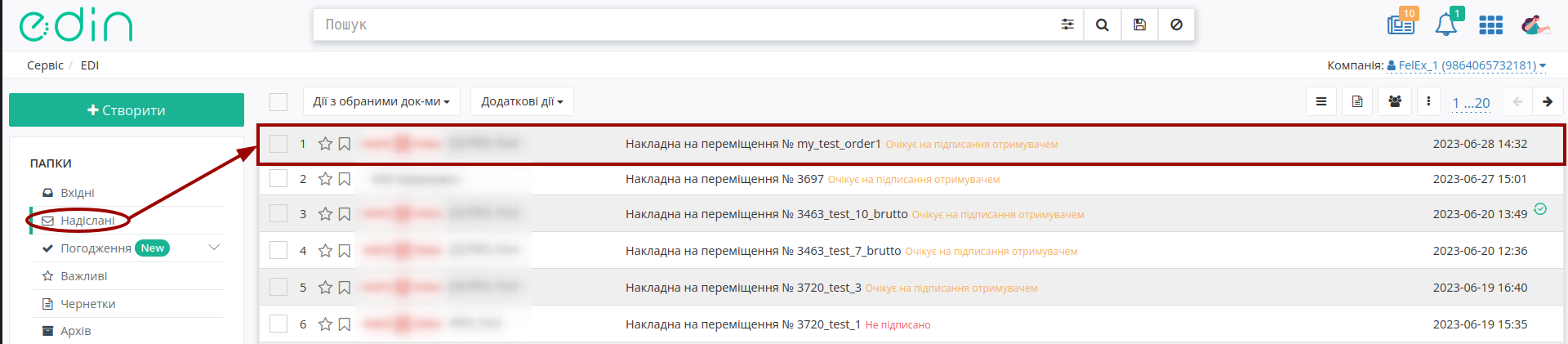Image resolution: width=1568 pixels, height=344 pixels.
Task: Save the search with floppy icon
Action: [x=1139, y=25]
